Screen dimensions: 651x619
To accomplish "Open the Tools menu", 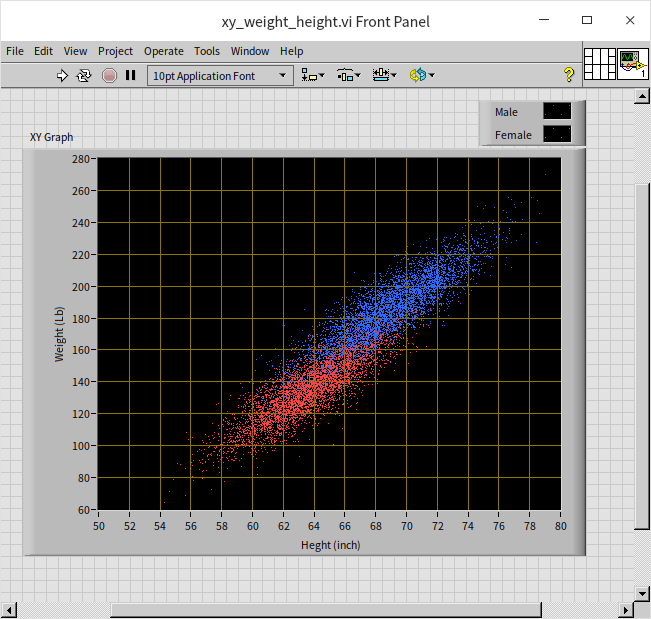I will pos(207,51).
